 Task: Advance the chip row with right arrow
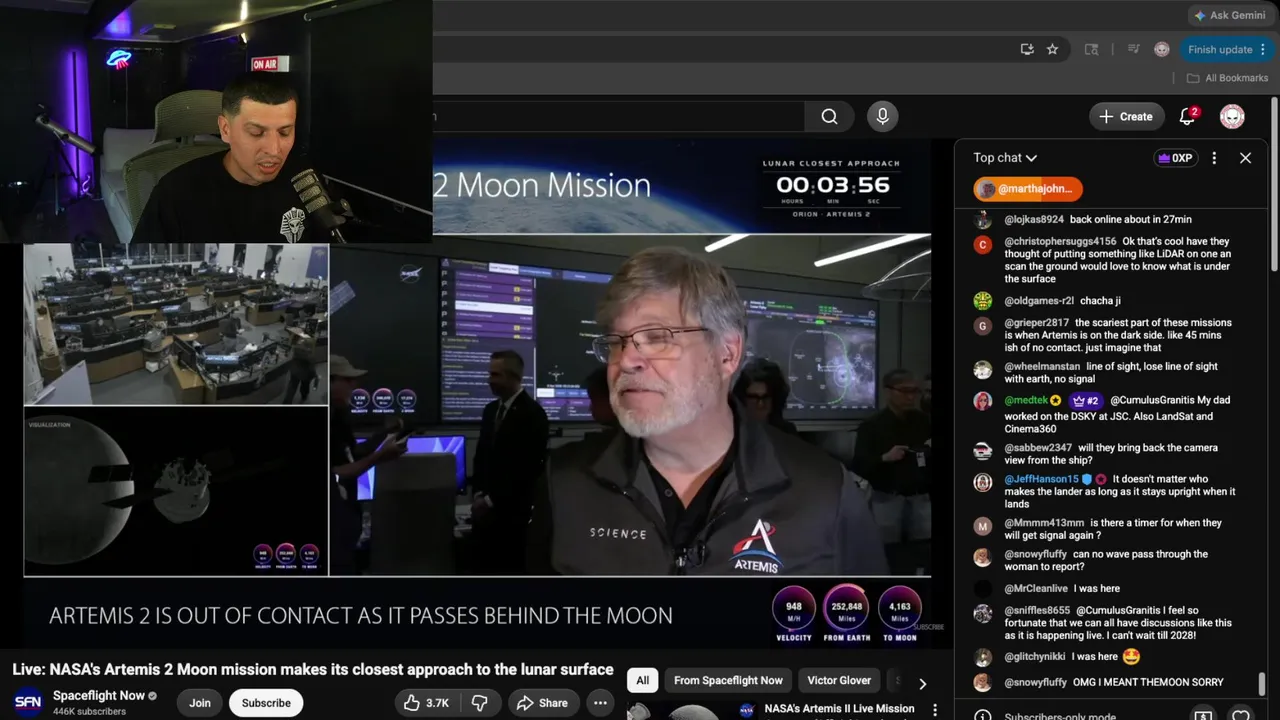click(922, 683)
